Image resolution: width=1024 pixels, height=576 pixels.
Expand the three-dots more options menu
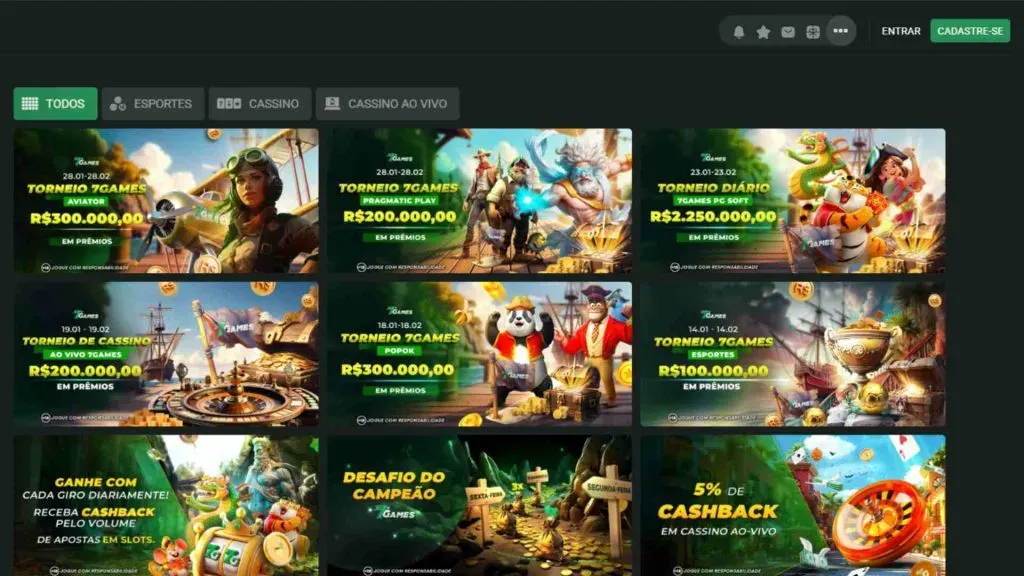tap(840, 31)
